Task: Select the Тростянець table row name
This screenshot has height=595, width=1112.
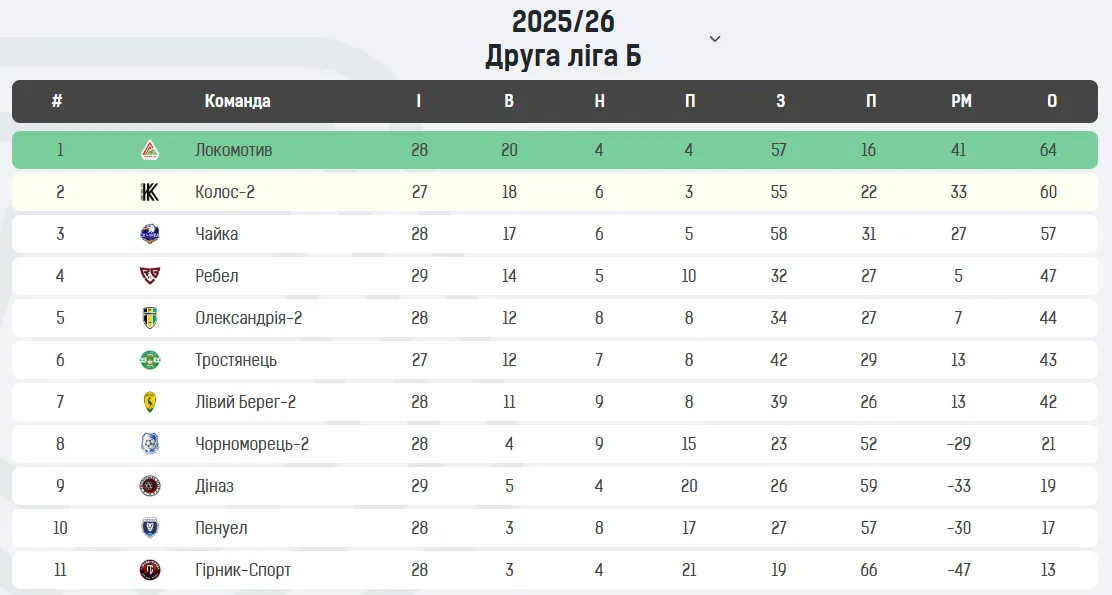Action: (235, 360)
